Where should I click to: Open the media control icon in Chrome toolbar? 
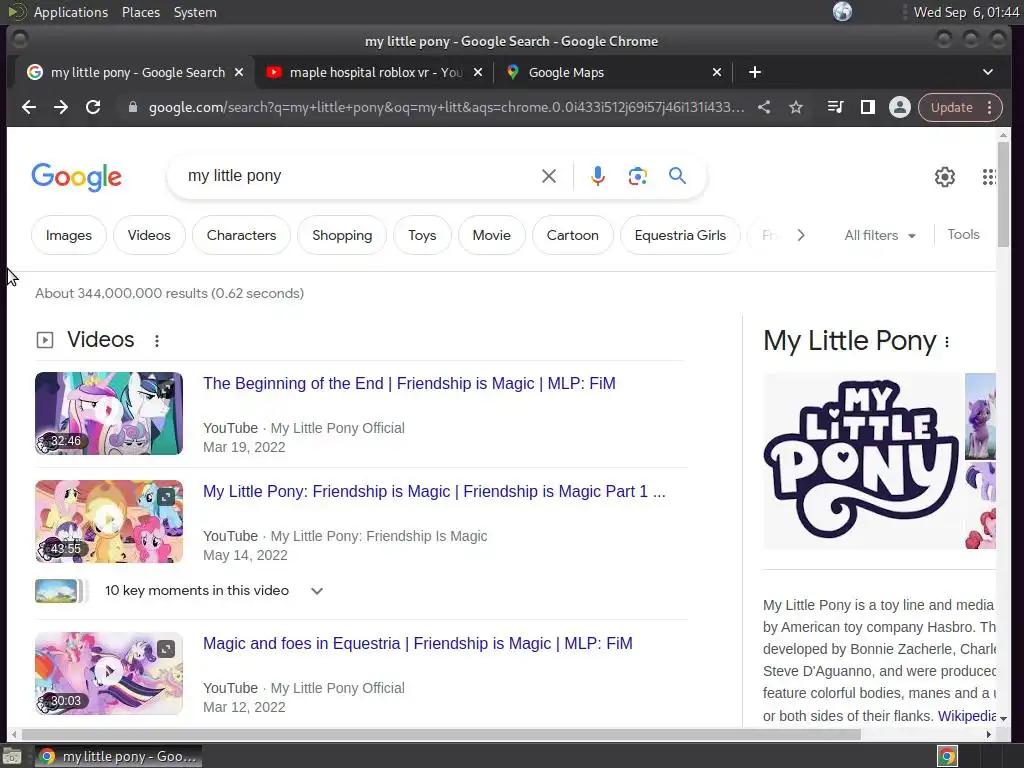[835, 107]
